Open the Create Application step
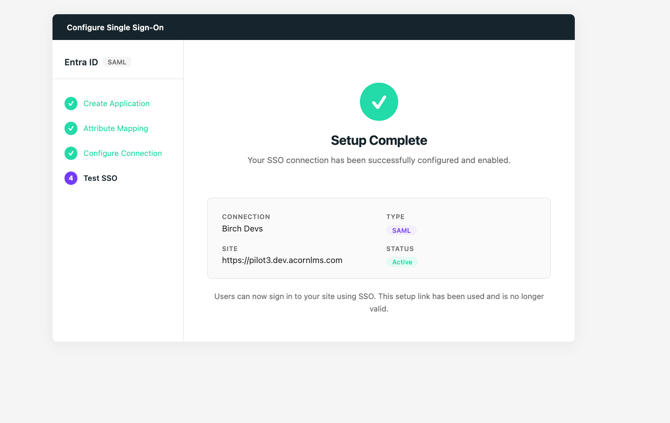The height and width of the screenshot is (423, 670). (x=116, y=103)
